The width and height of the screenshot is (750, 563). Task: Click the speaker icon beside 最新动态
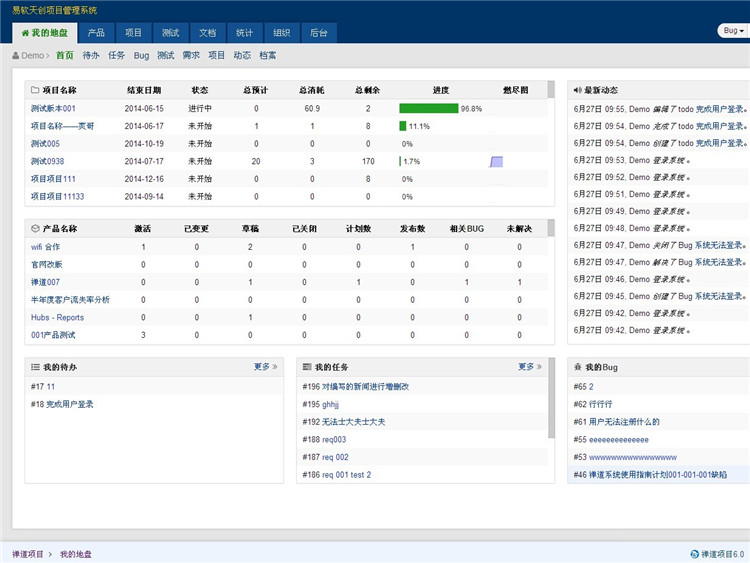tap(578, 90)
